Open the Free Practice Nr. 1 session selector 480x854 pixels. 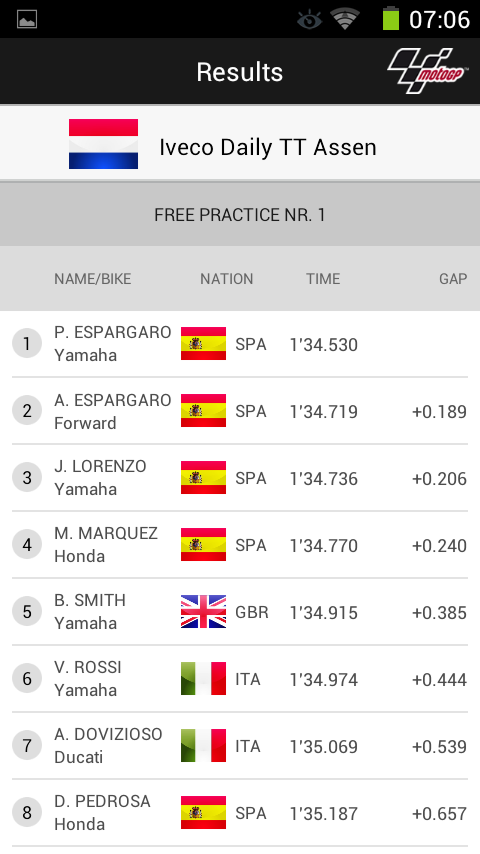pos(240,215)
